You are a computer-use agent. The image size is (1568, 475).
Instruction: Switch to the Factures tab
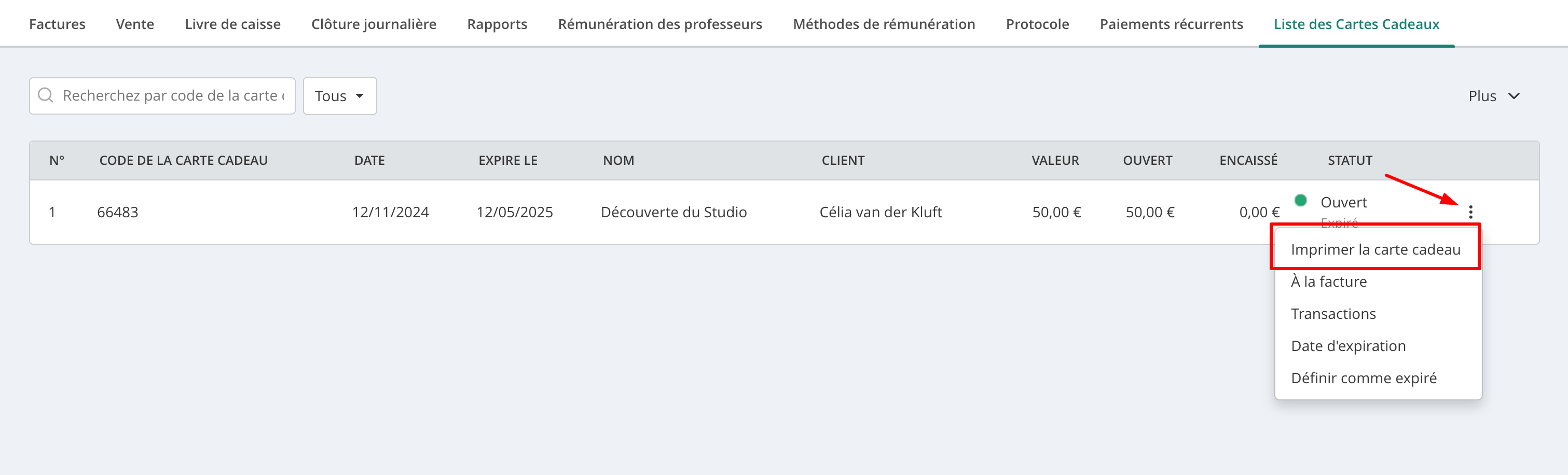point(57,24)
